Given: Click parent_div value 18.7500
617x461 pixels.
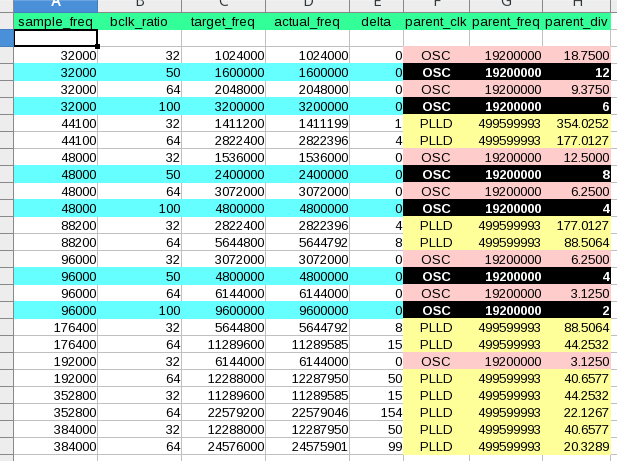Looking at the screenshot, I should pyautogui.click(x=576, y=55).
